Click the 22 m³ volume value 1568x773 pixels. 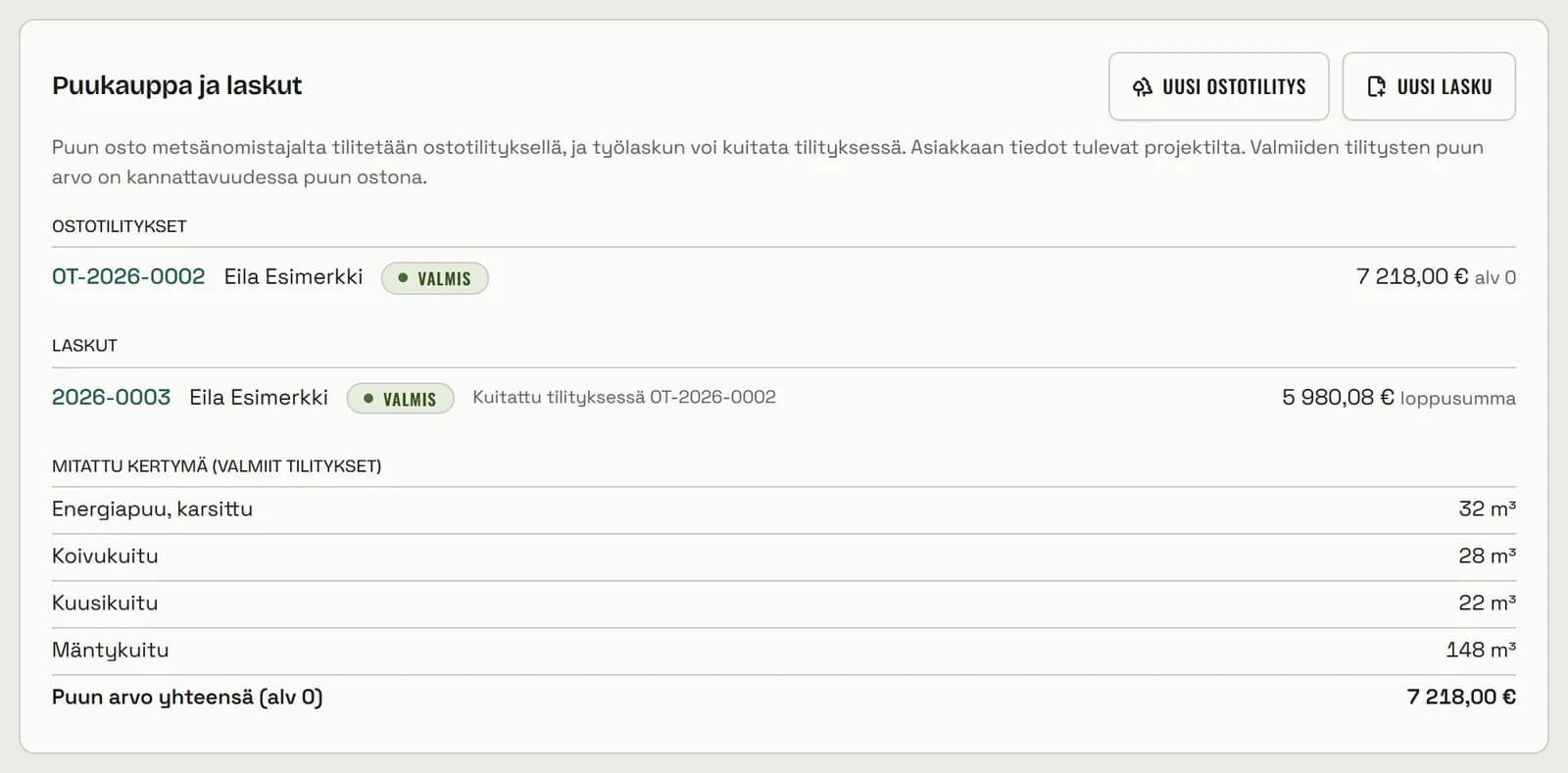pyautogui.click(x=1487, y=603)
